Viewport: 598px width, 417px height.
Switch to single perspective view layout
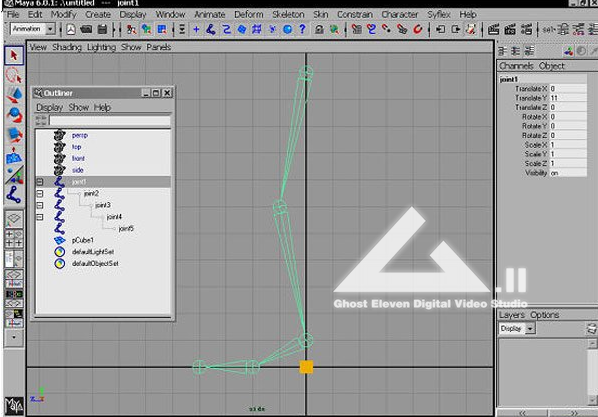14,219
